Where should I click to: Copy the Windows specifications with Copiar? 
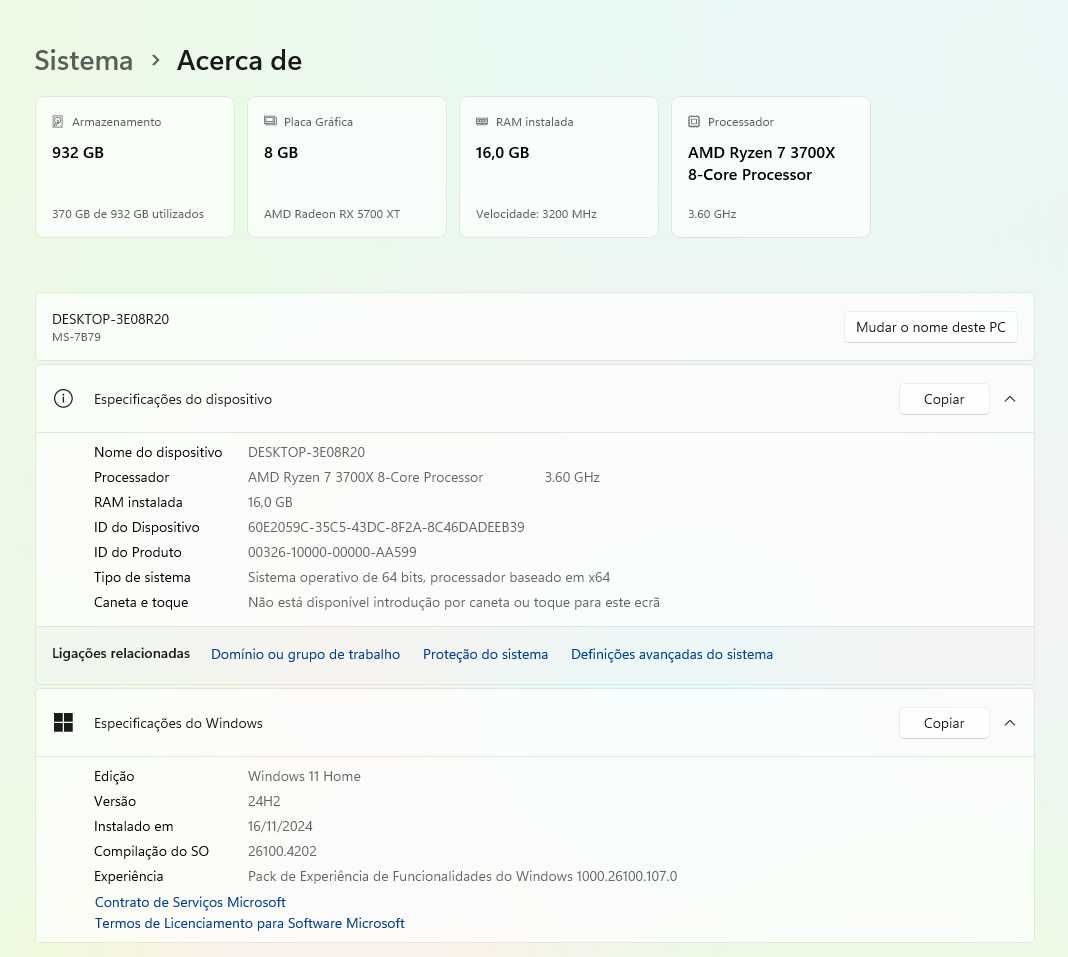click(x=944, y=723)
